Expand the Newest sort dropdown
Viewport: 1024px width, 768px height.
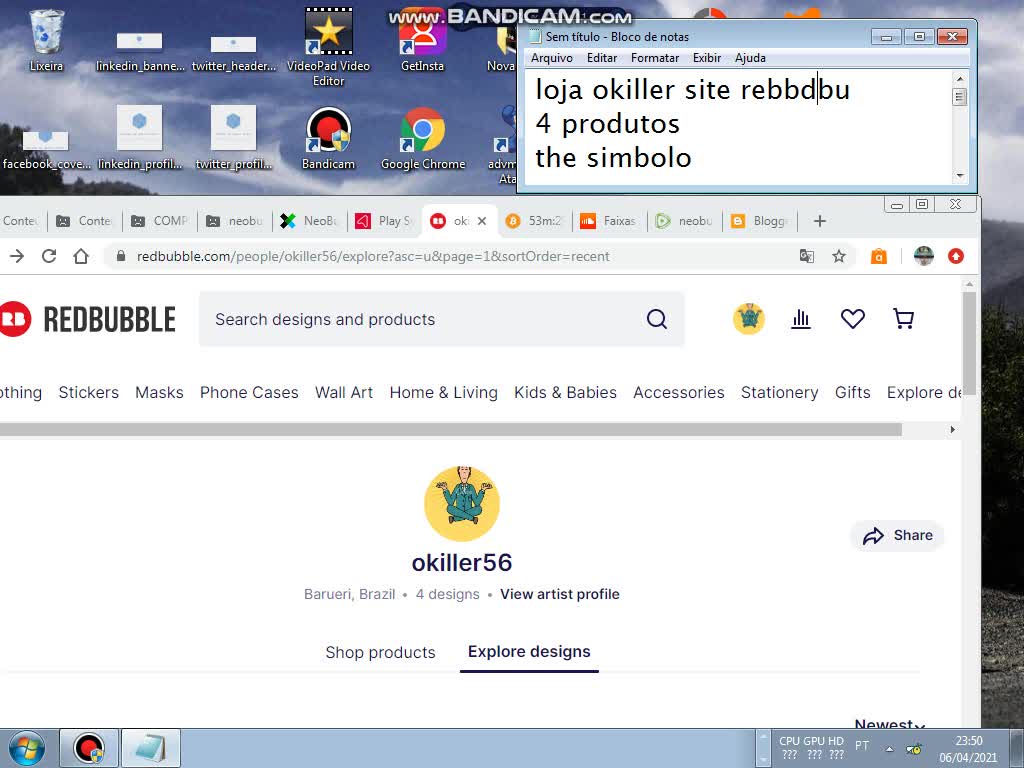pos(889,724)
